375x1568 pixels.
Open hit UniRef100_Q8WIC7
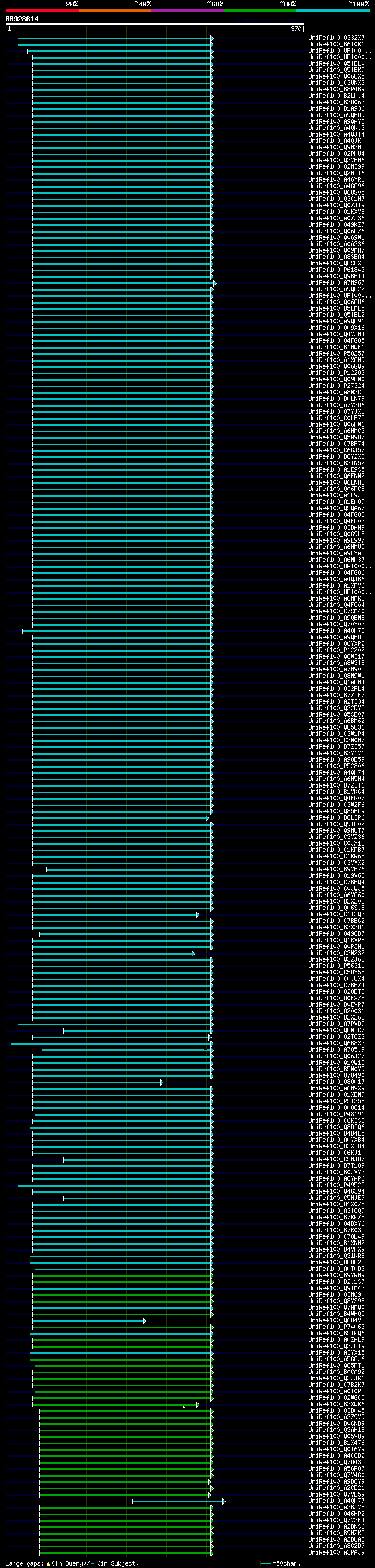337,1031
